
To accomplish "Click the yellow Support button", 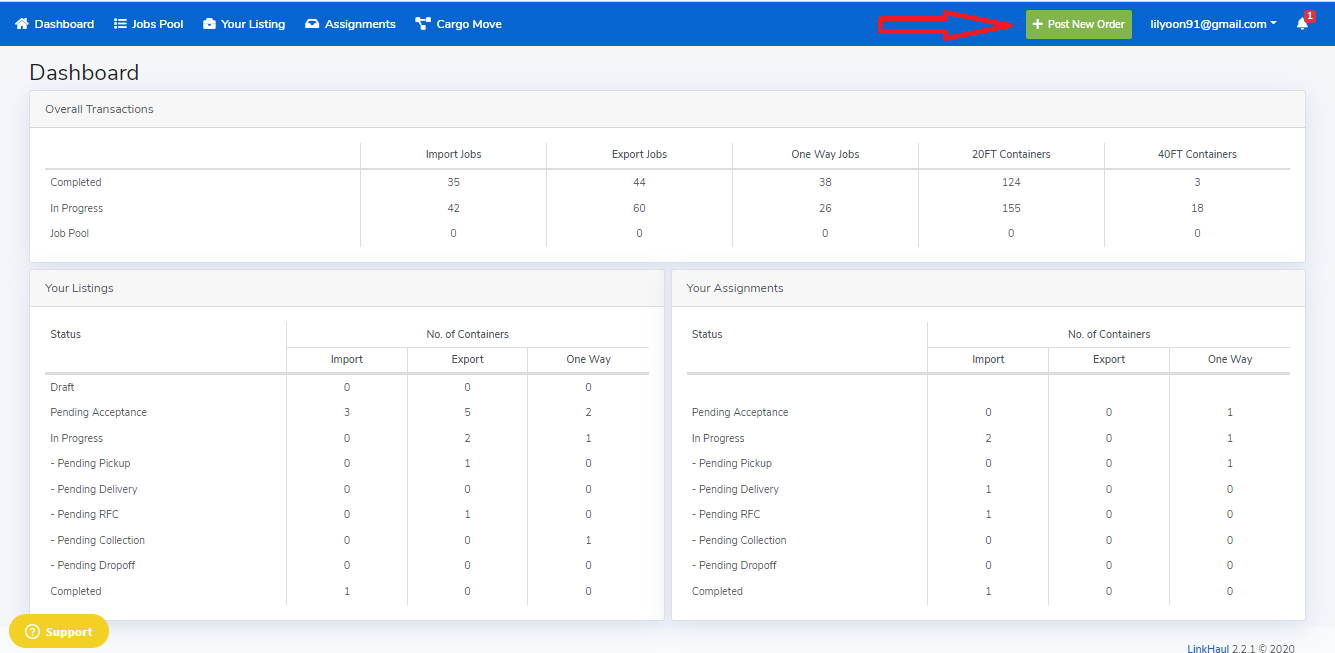I will [x=59, y=632].
